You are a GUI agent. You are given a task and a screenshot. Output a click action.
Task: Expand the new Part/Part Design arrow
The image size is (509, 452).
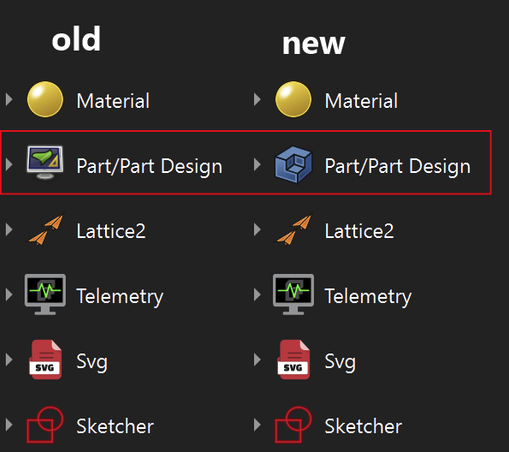pos(257,164)
